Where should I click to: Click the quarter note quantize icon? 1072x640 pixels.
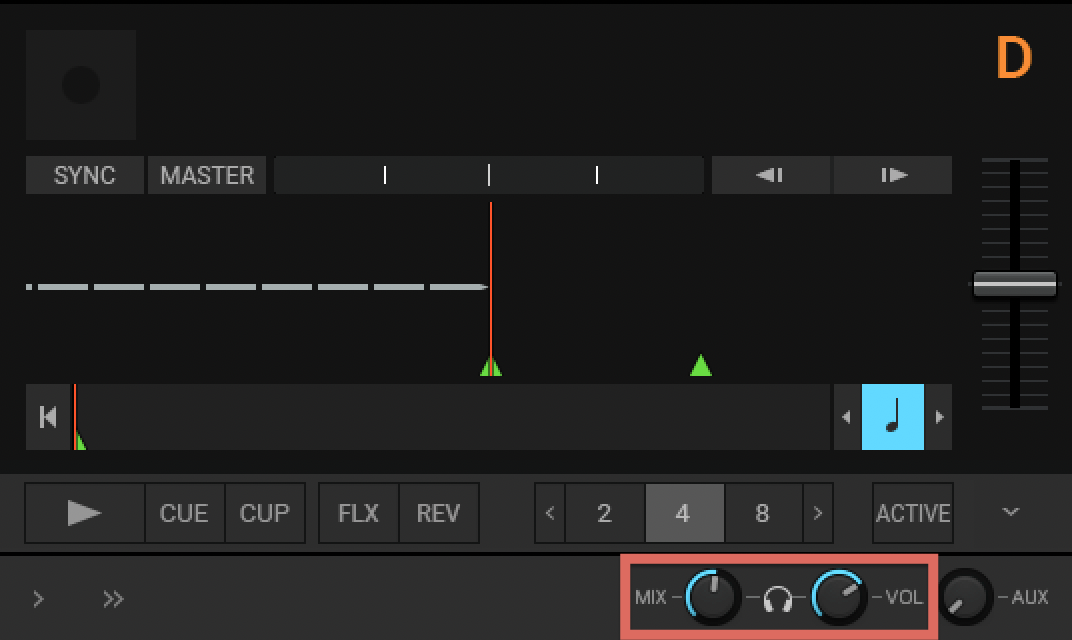tap(892, 417)
